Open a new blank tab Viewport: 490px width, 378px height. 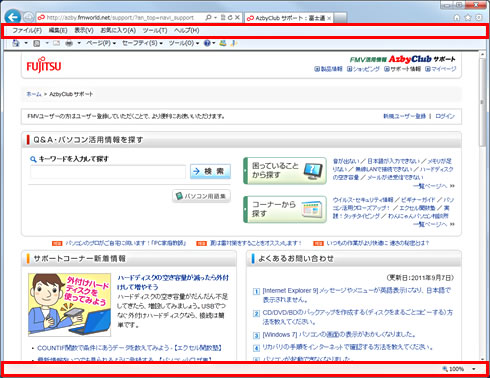coord(340,18)
